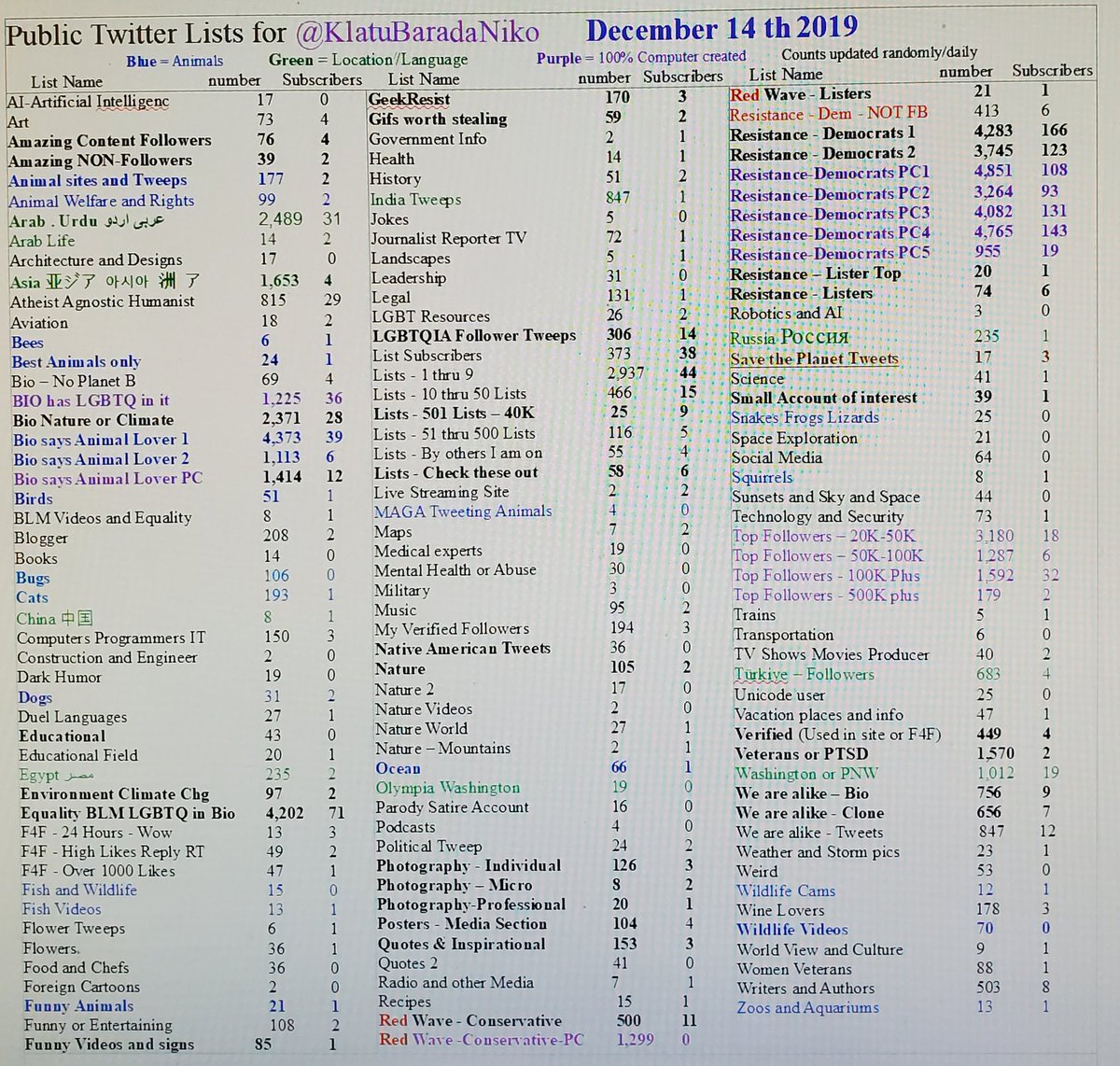
Task: Select the 'Atheist Agnostic Humanist' list
Action: coord(103,302)
